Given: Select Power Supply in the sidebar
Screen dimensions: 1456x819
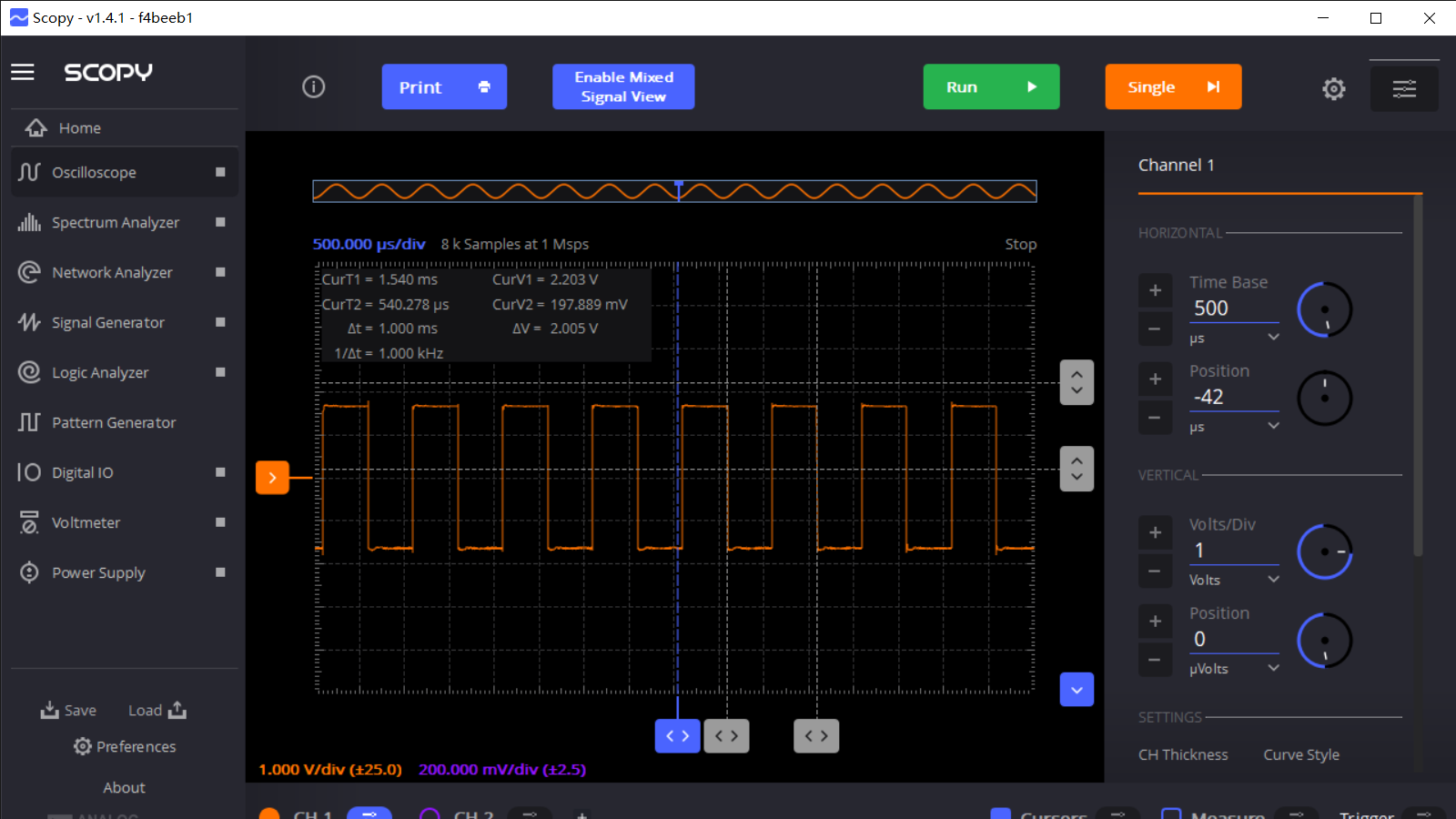Looking at the screenshot, I should point(125,572).
